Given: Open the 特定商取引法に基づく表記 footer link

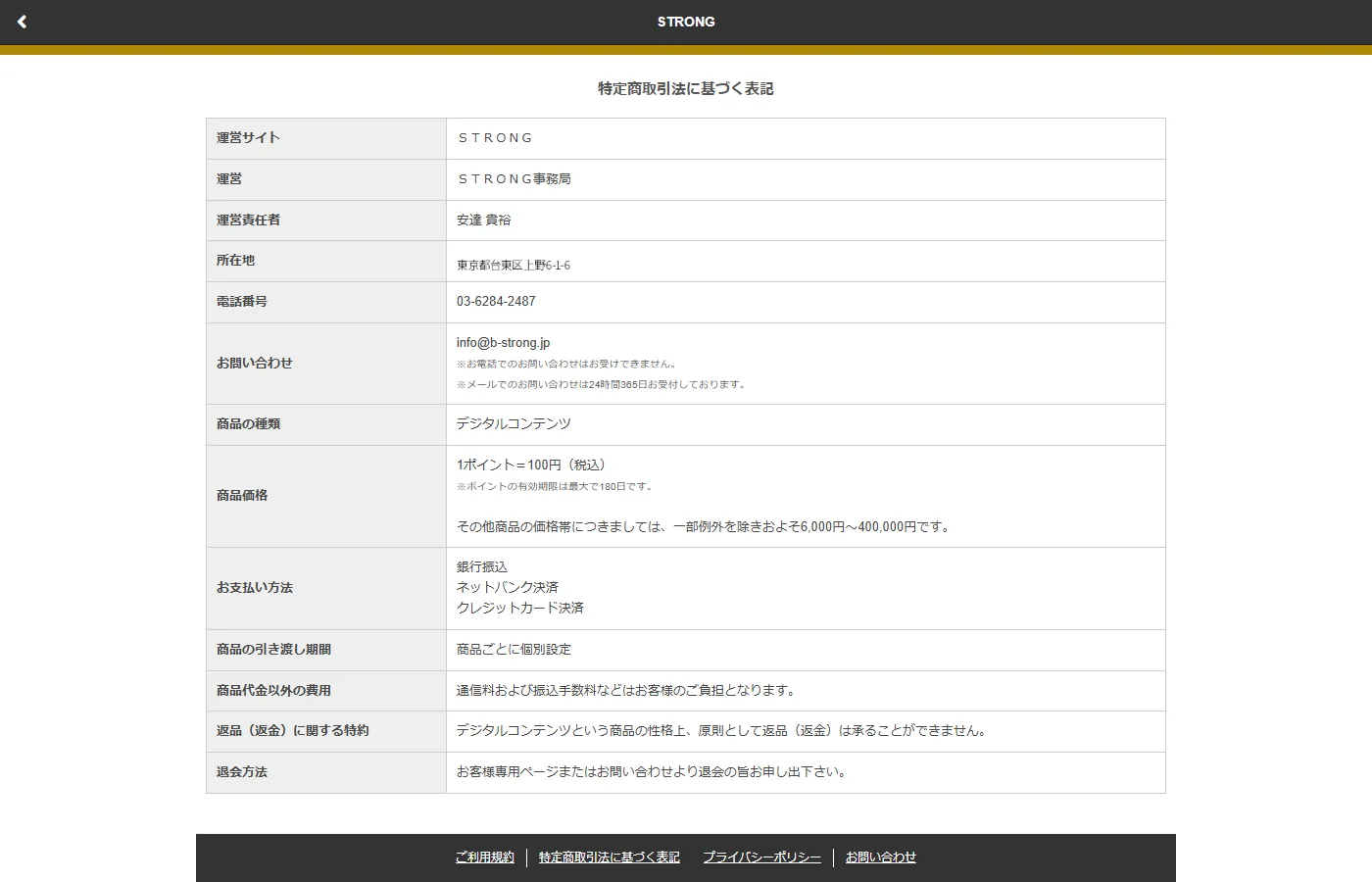Looking at the screenshot, I should coord(609,857).
